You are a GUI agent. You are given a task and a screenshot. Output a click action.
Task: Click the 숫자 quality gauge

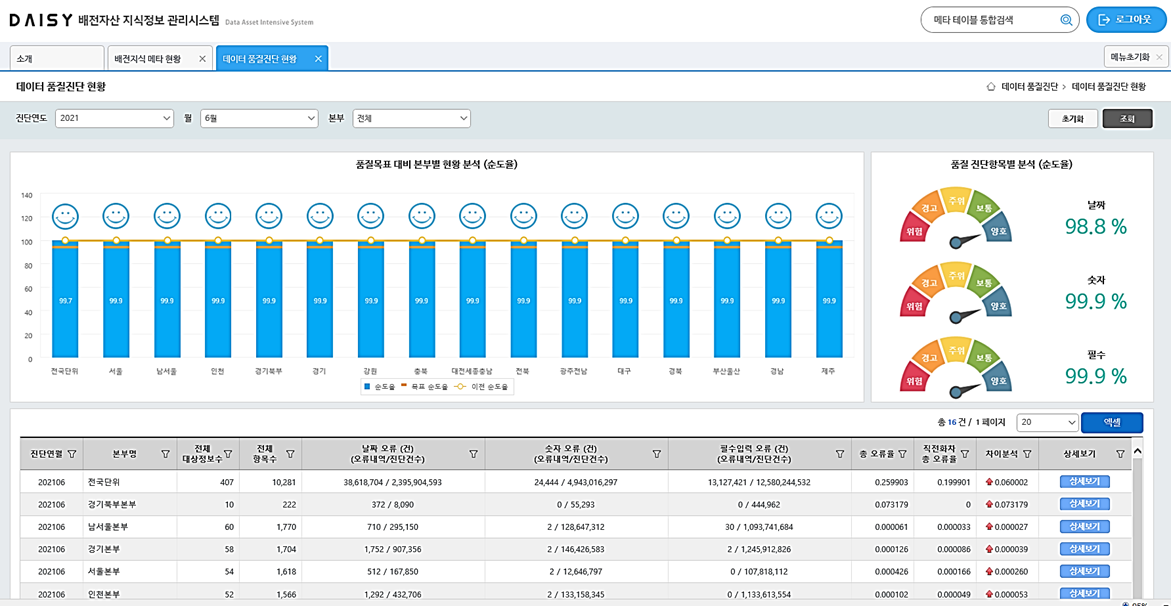[955, 293]
